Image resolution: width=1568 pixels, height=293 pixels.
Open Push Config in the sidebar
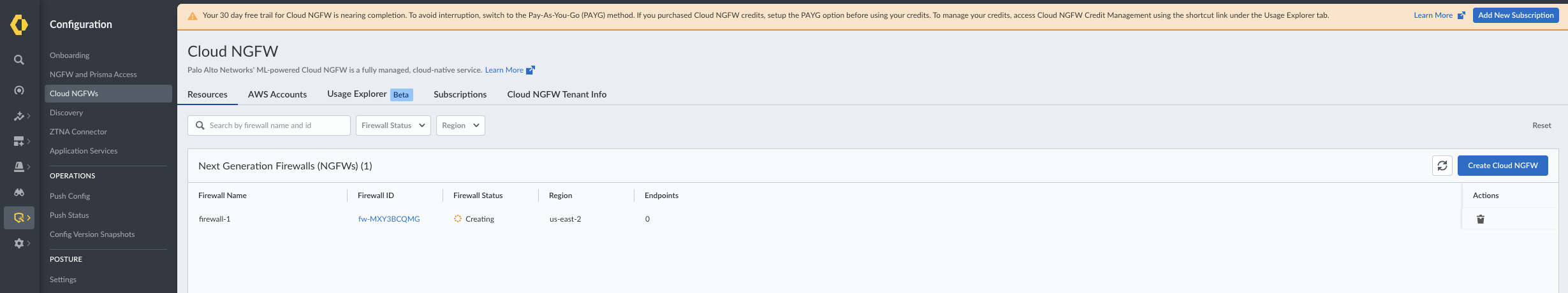(x=70, y=196)
